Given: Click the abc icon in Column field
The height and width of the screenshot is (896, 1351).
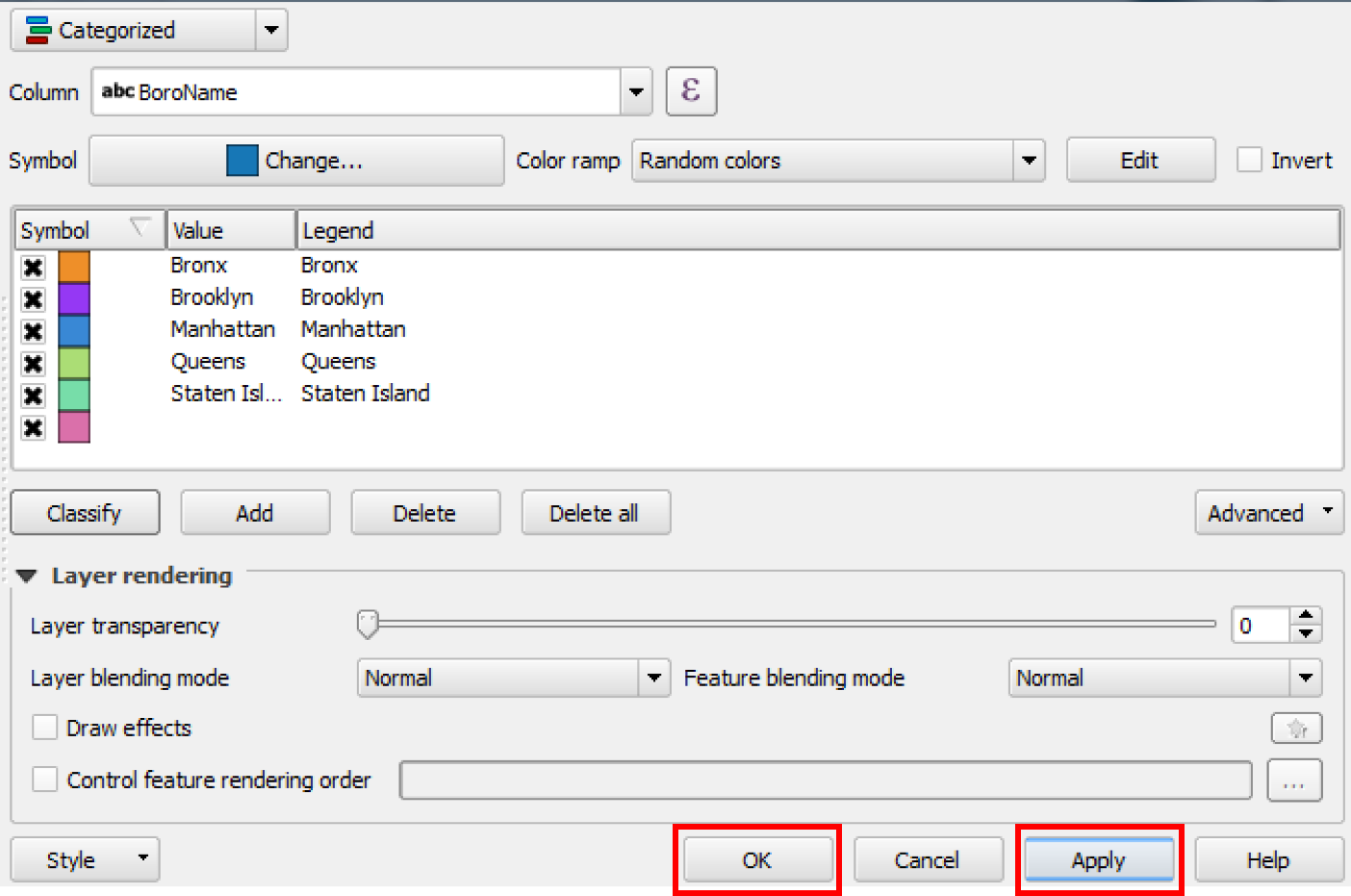Looking at the screenshot, I should pos(119,92).
